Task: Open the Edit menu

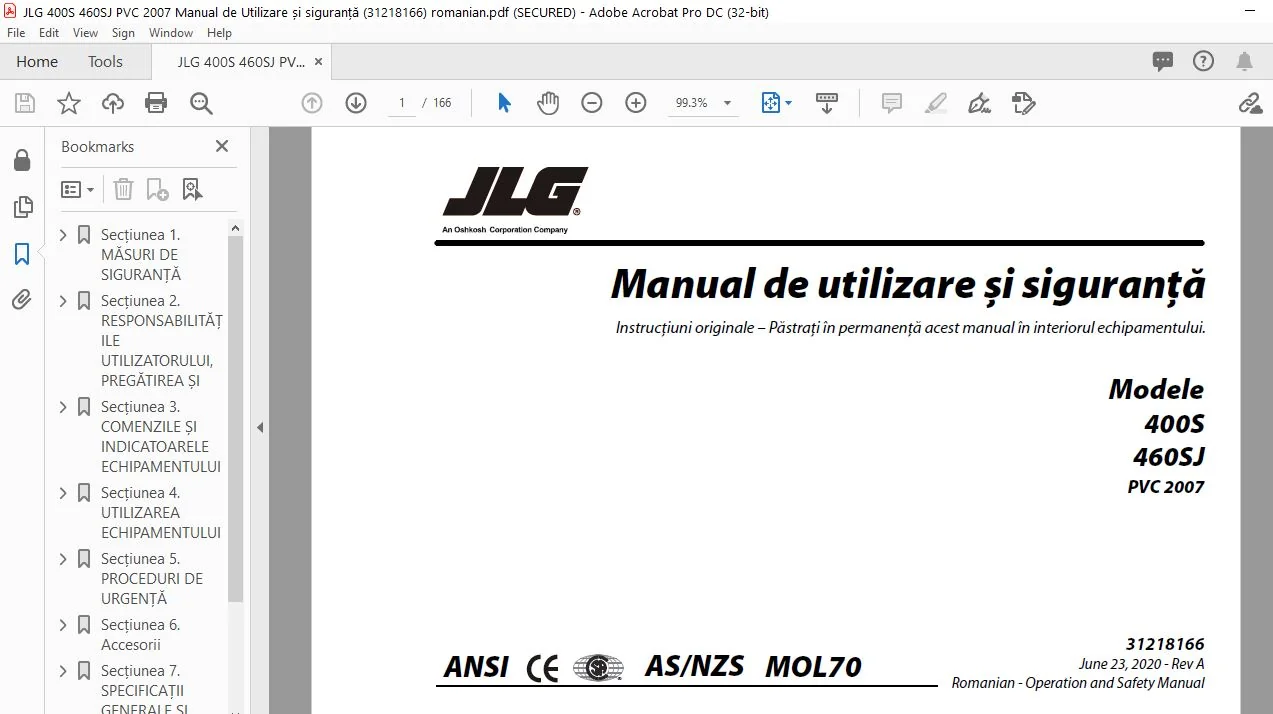Action: click(49, 33)
